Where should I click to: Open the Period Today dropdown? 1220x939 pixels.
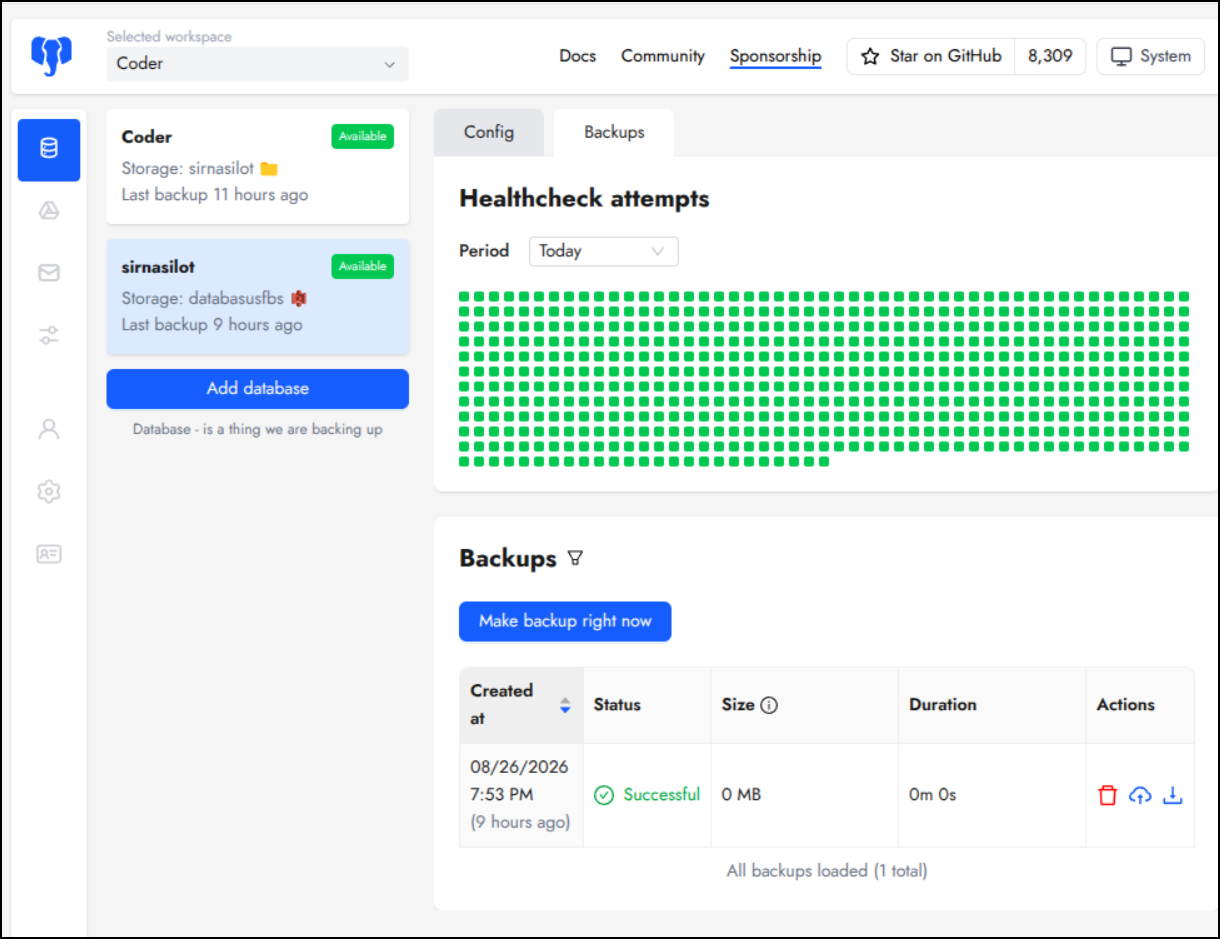(603, 251)
